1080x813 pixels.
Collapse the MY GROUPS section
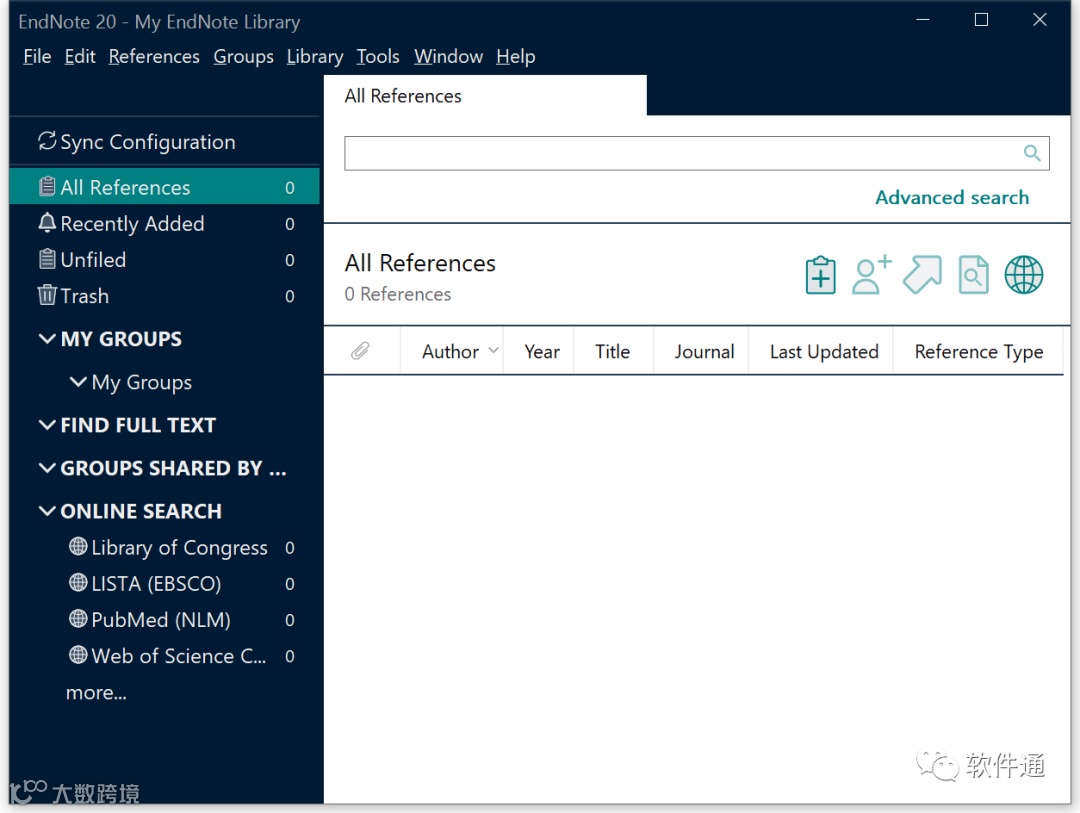click(47, 339)
